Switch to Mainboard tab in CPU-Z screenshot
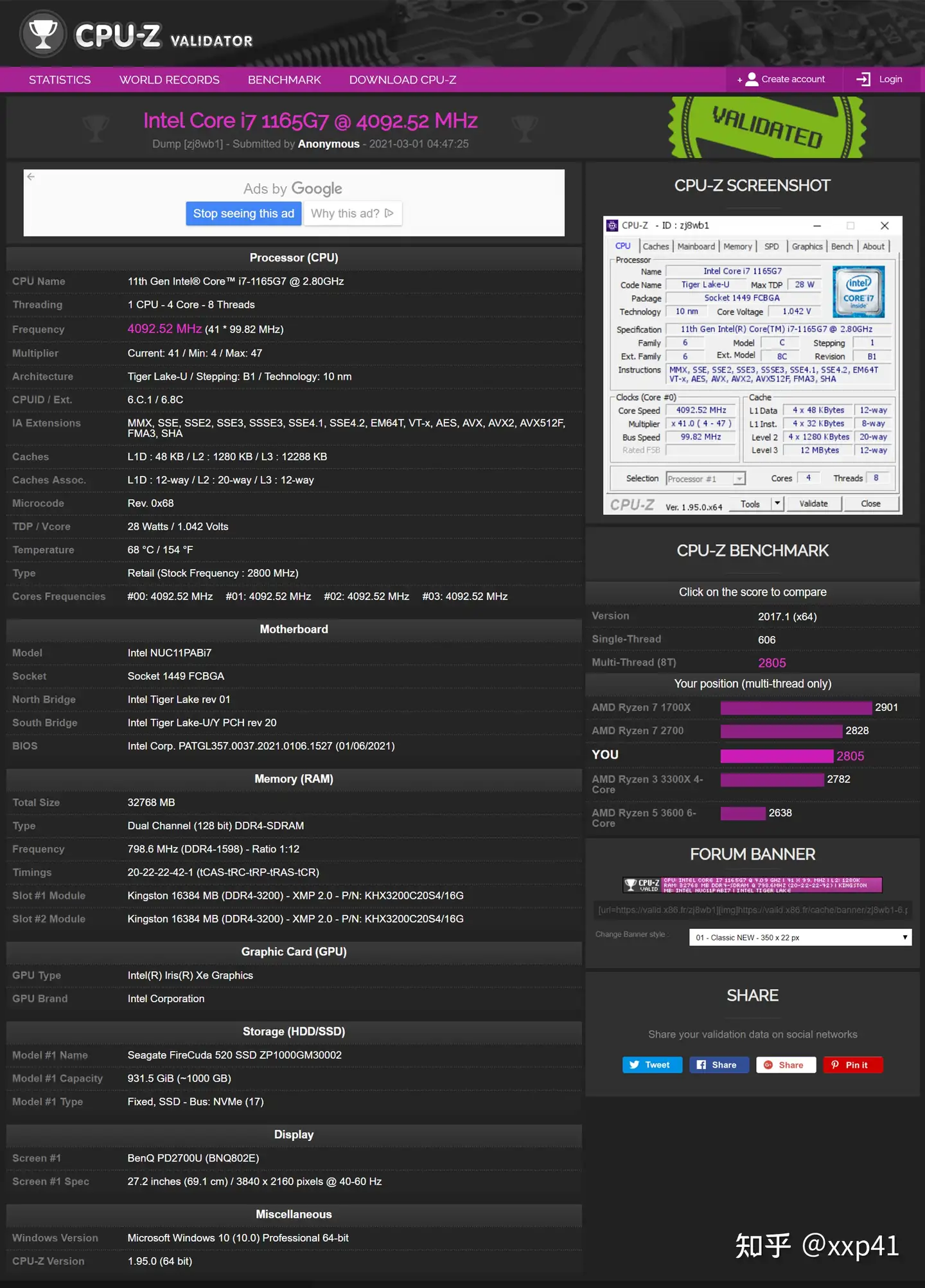 coord(696,247)
